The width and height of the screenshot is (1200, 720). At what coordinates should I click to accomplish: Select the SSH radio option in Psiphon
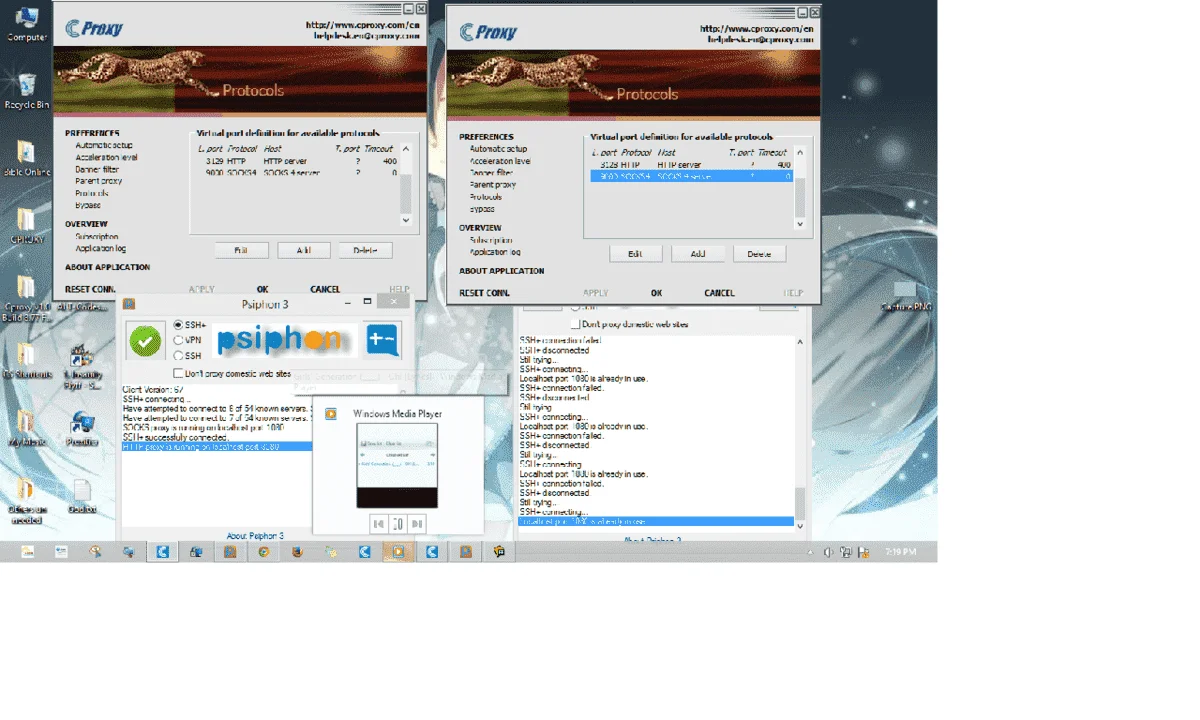coord(179,355)
